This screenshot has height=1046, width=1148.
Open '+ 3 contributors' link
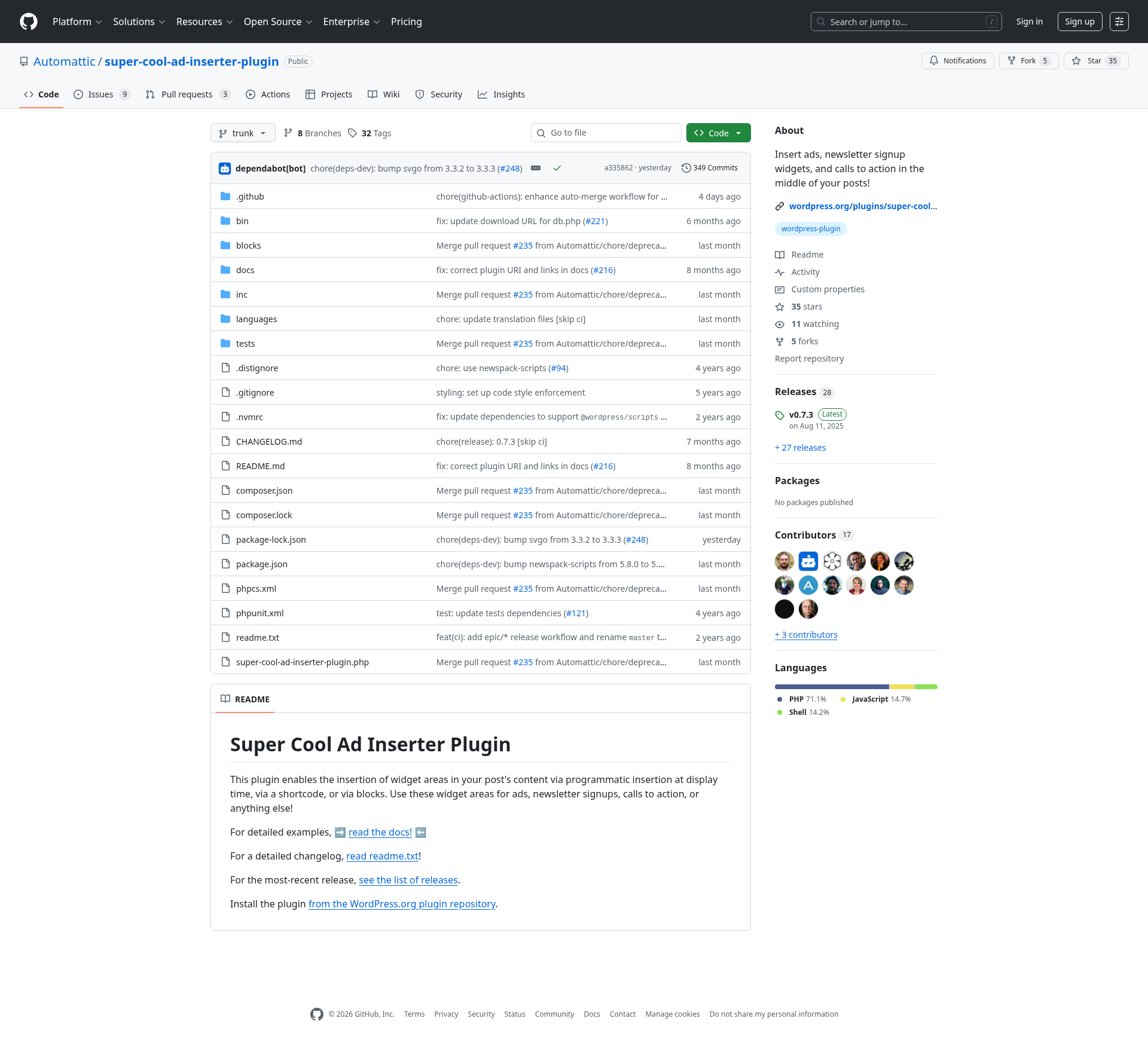pos(806,635)
